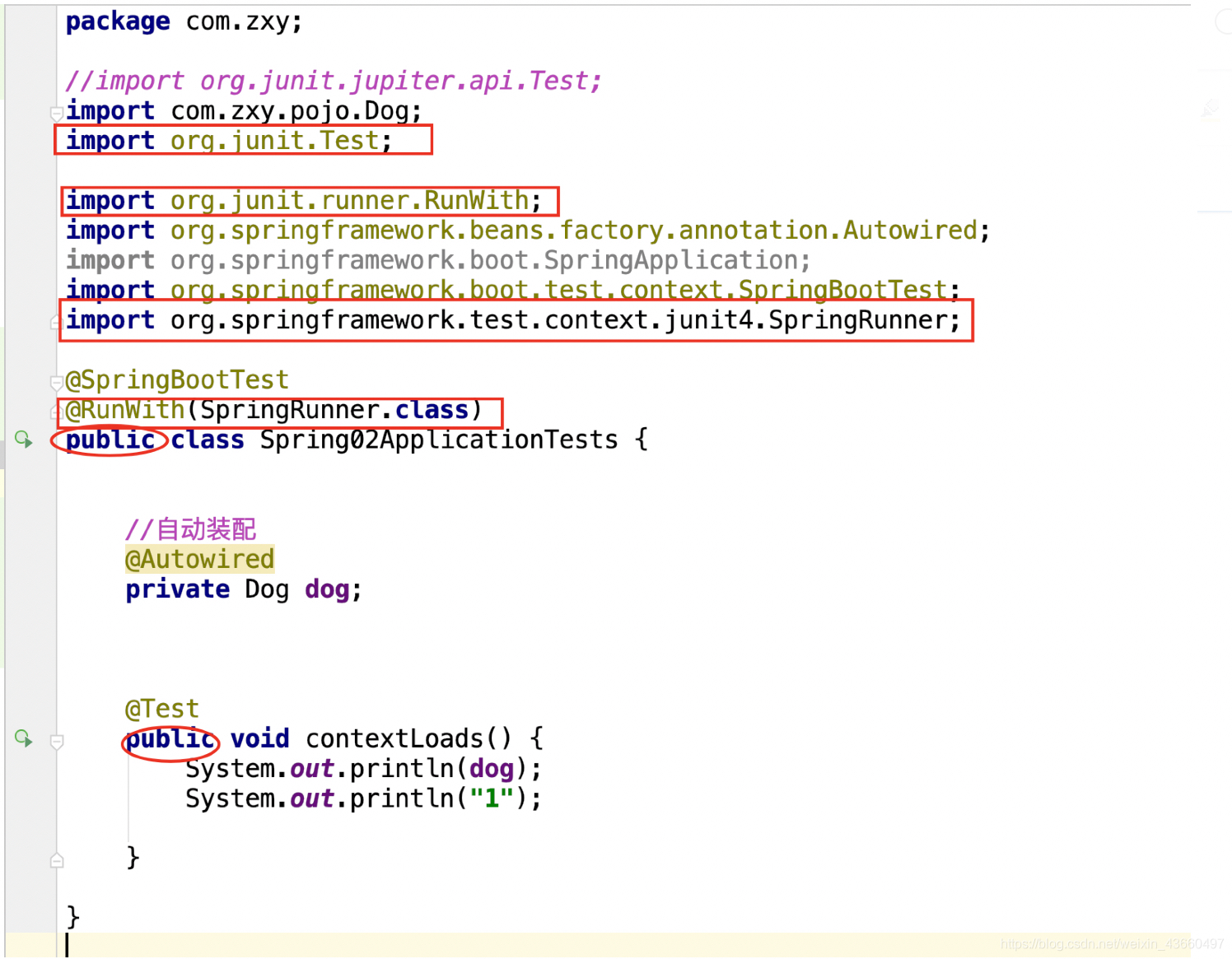Screen dimensions: 1232x959
Task: Click the highlighted @Autowired annotation
Action: point(199,560)
